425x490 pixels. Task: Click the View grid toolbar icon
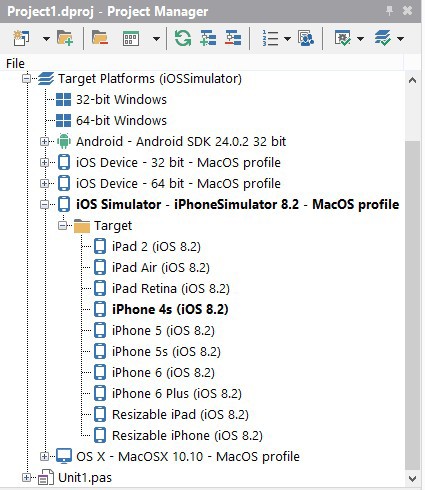(131, 39)
